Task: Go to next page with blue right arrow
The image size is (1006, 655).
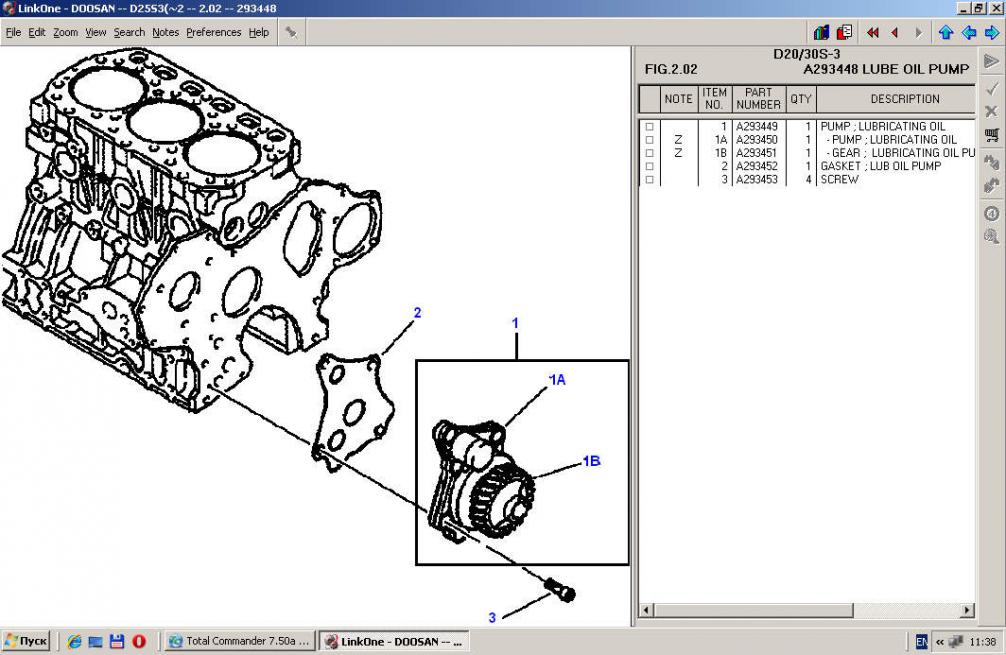Action: point(992,33)
